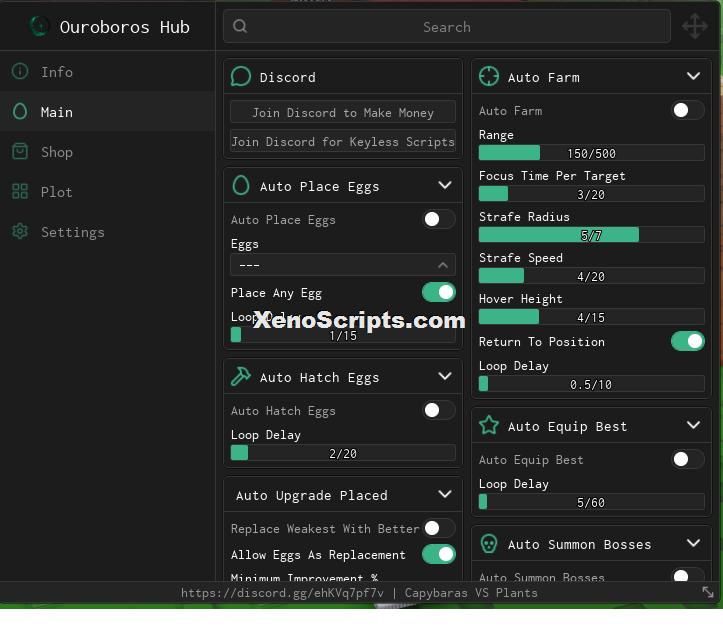The width and height of the screenshot is (723, 639).
Task: Open the Info tab
Action: click(x=107, y=71)
